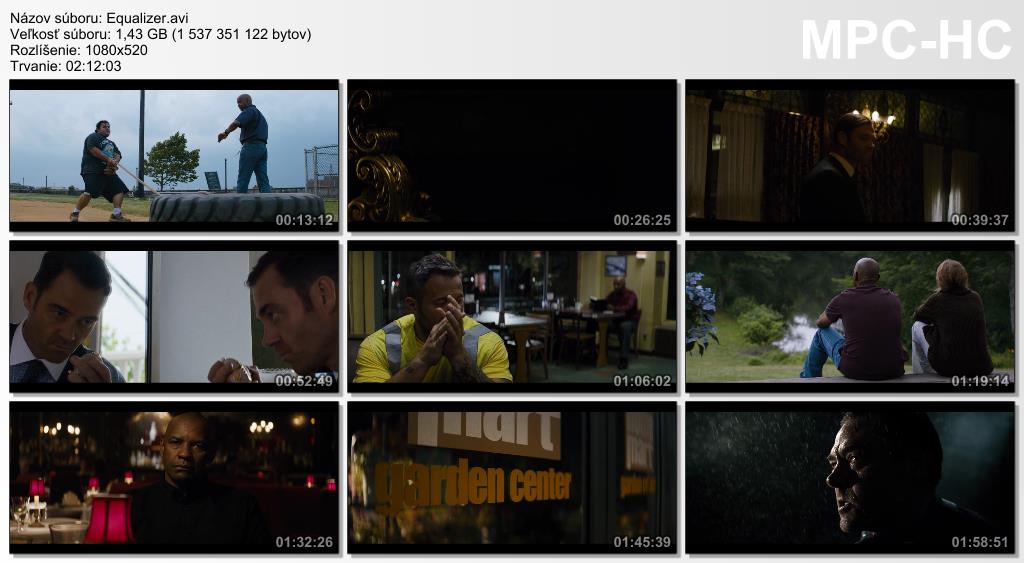Image resolution: width=1024 pixels, height=563 pixels.
Task: Select the 01:58:51 timestamp label
Action: click(x=980, y=542)
